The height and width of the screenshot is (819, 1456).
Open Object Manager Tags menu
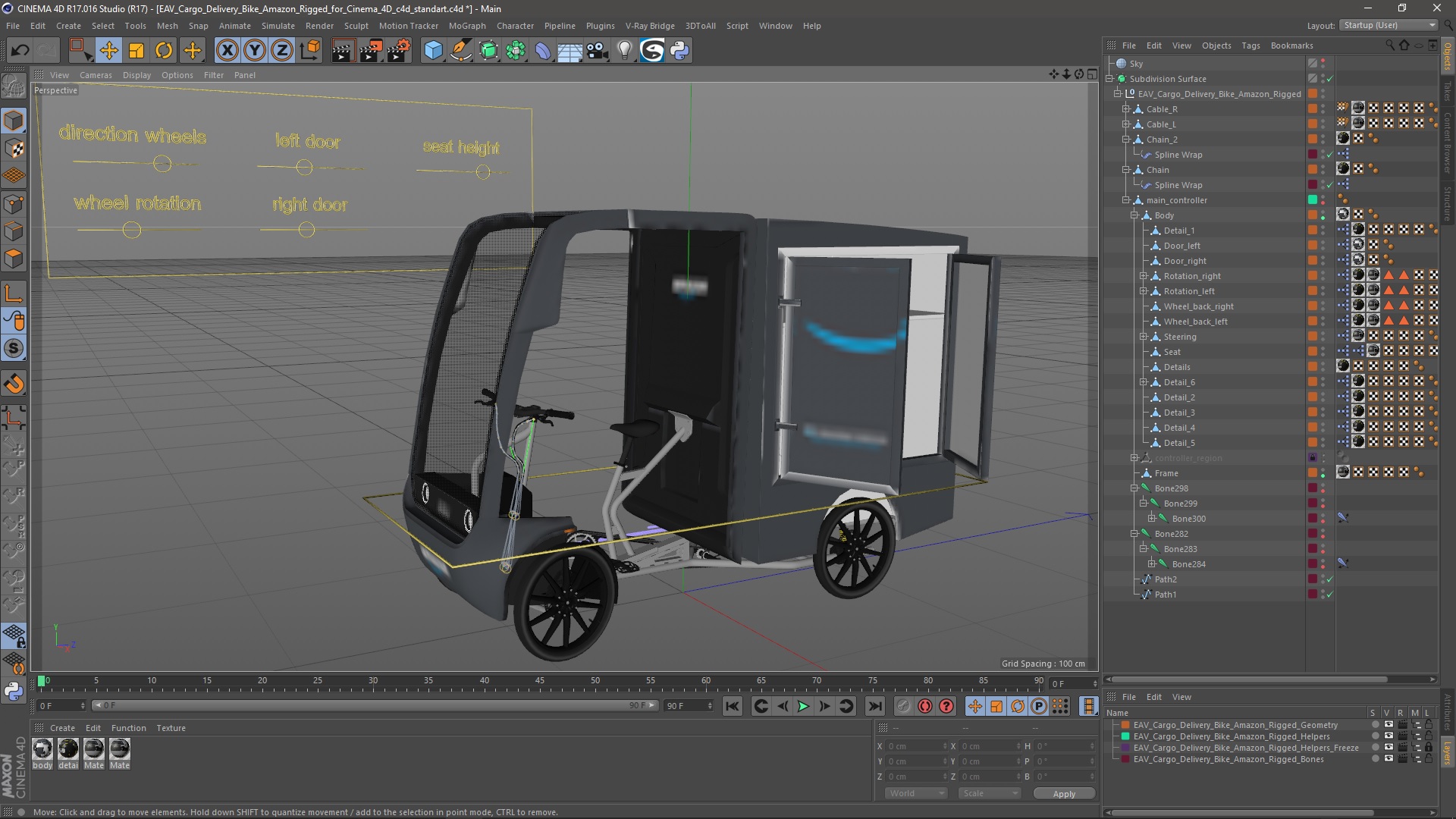pyautogui.click(x=1250, y=45)
